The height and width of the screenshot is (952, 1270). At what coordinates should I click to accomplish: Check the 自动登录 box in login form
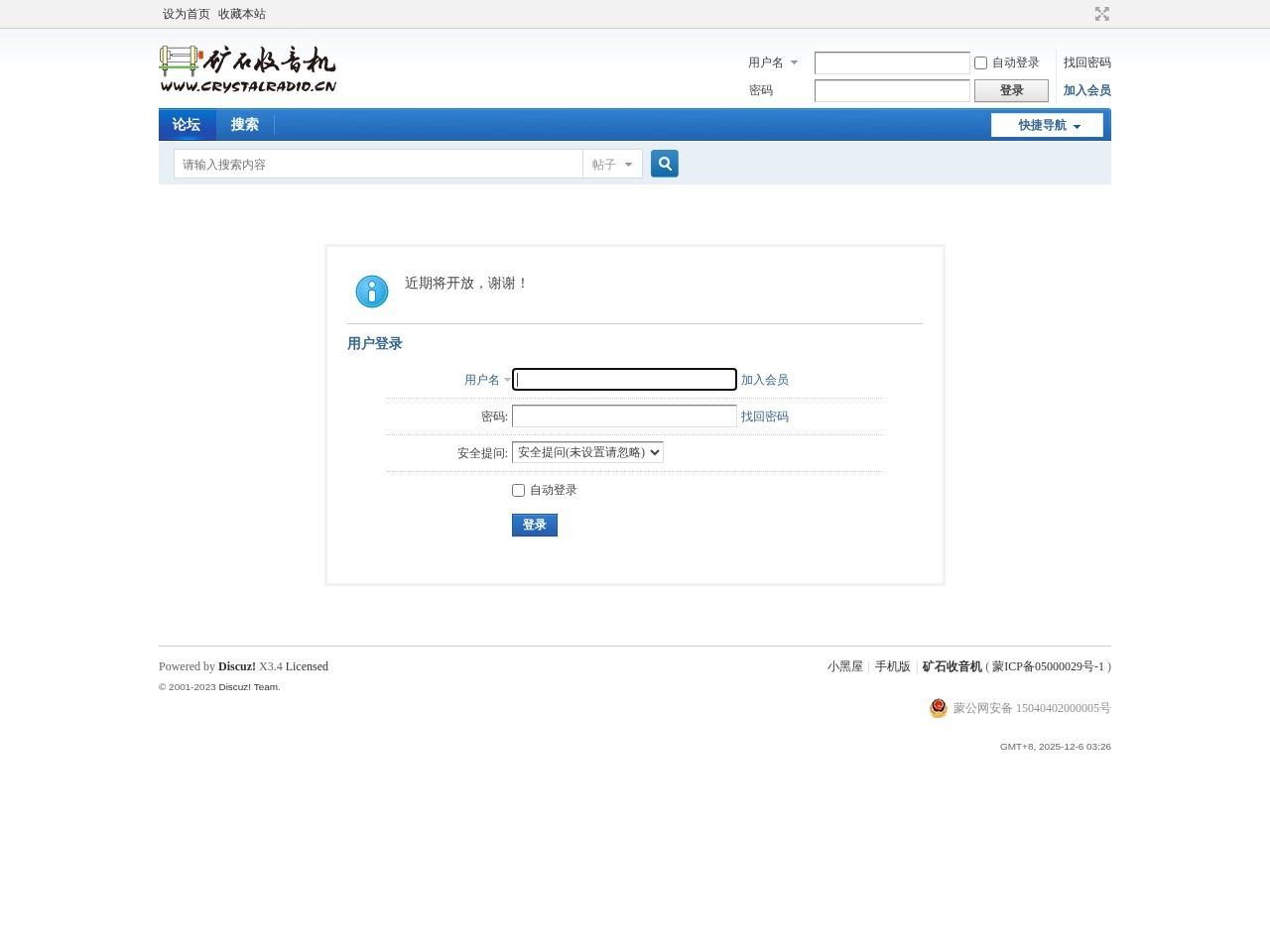pyautogui.click(x=518, y=490)
